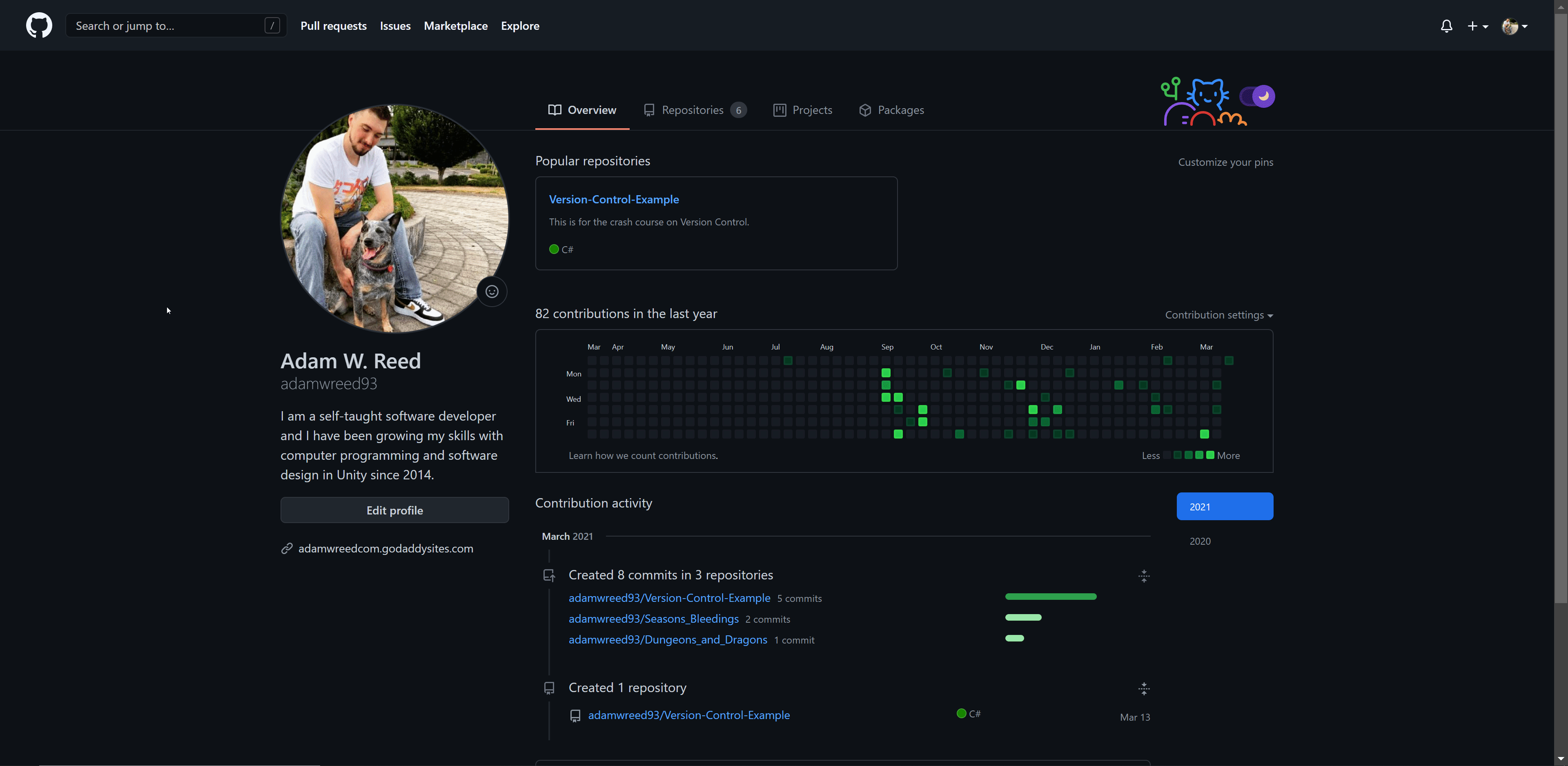
Task: Click the GitHub Octocat logo
Action: click(39, 26)
